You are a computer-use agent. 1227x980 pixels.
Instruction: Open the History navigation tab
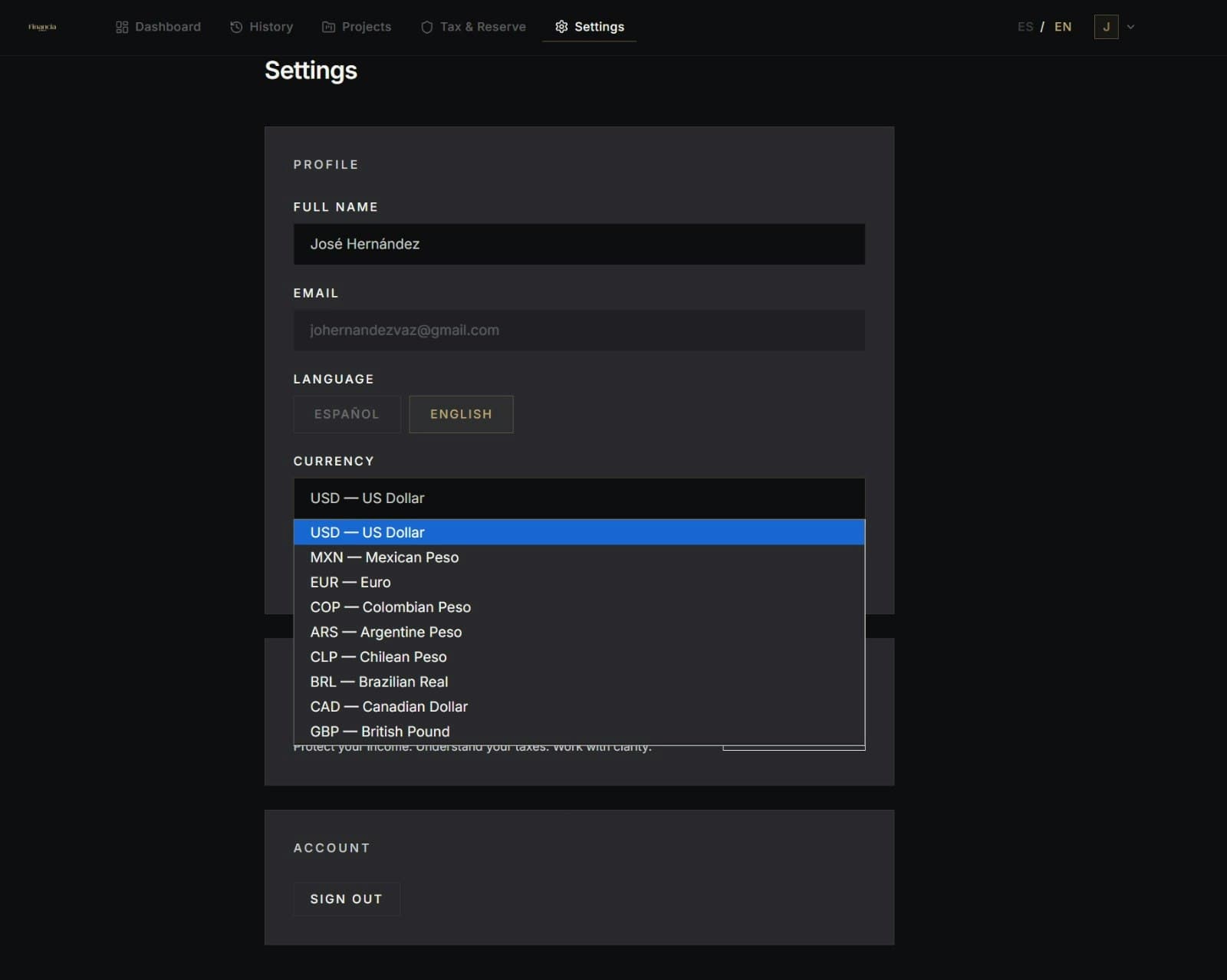click(x=271, y=27)
